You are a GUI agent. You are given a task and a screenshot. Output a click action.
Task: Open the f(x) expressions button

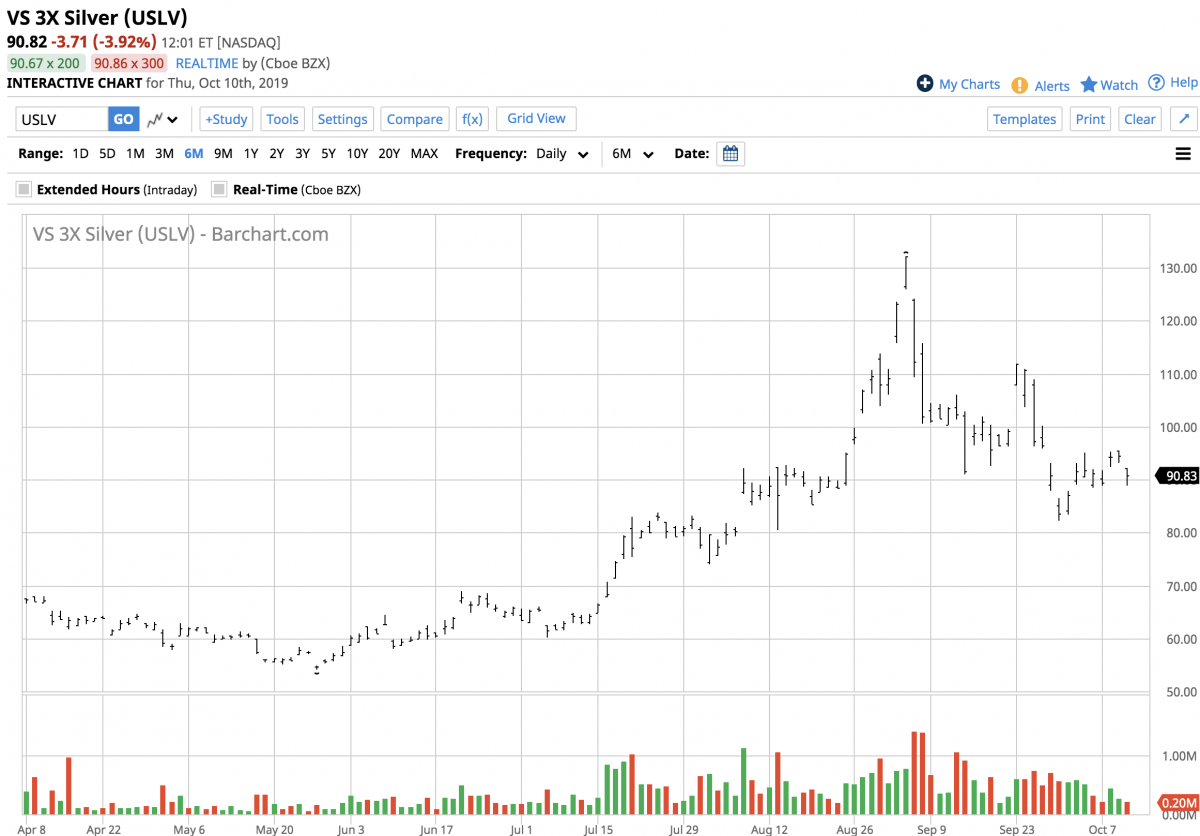pyautogui.click(x=471, y=119)
